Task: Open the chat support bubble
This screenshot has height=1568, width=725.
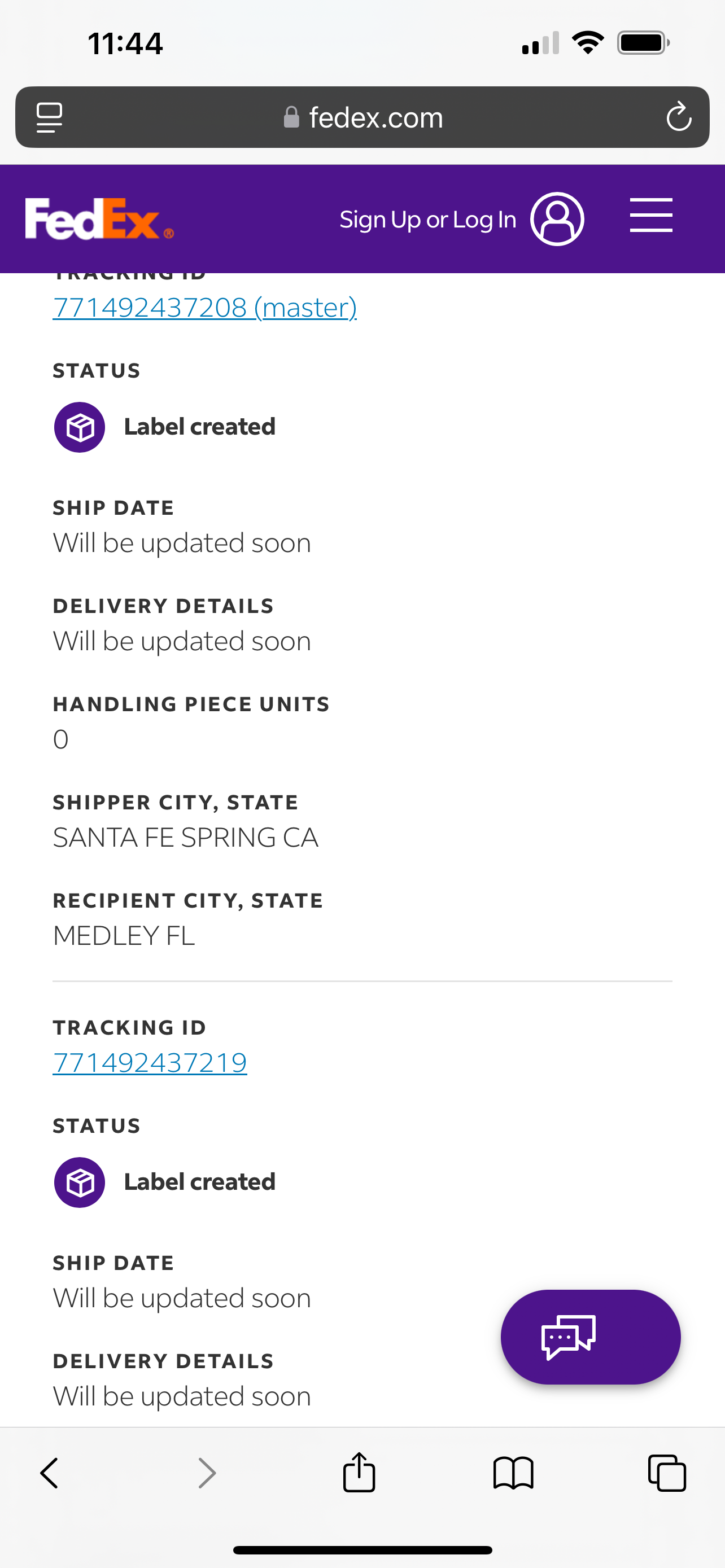Action: 590,1337
